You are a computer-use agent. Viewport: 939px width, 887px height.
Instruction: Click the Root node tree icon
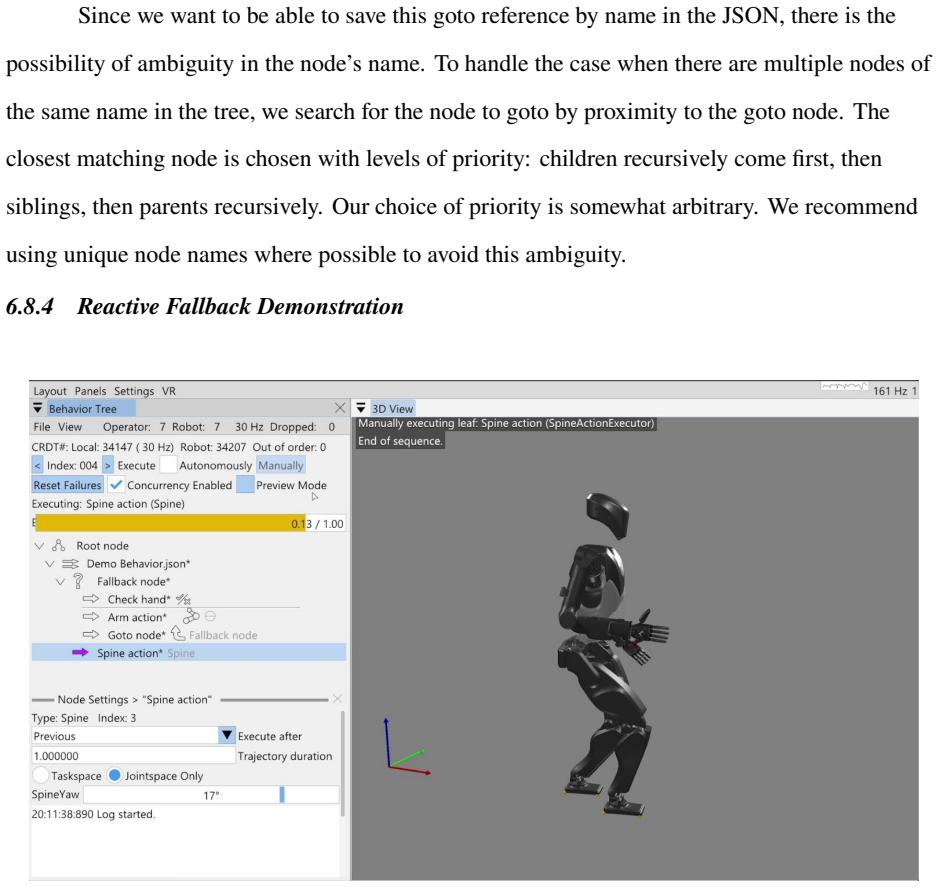coord(59,545)
